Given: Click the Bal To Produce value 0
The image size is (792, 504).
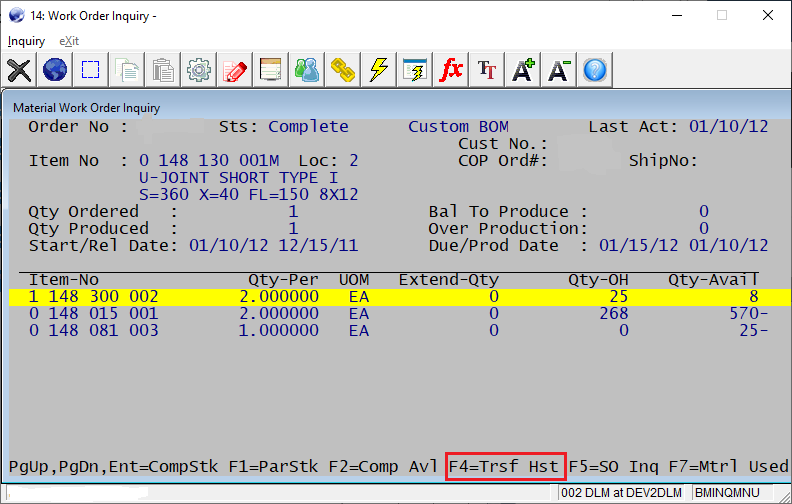Looking at the screenshot, I should pyautogui.click(x=704, y=211).
